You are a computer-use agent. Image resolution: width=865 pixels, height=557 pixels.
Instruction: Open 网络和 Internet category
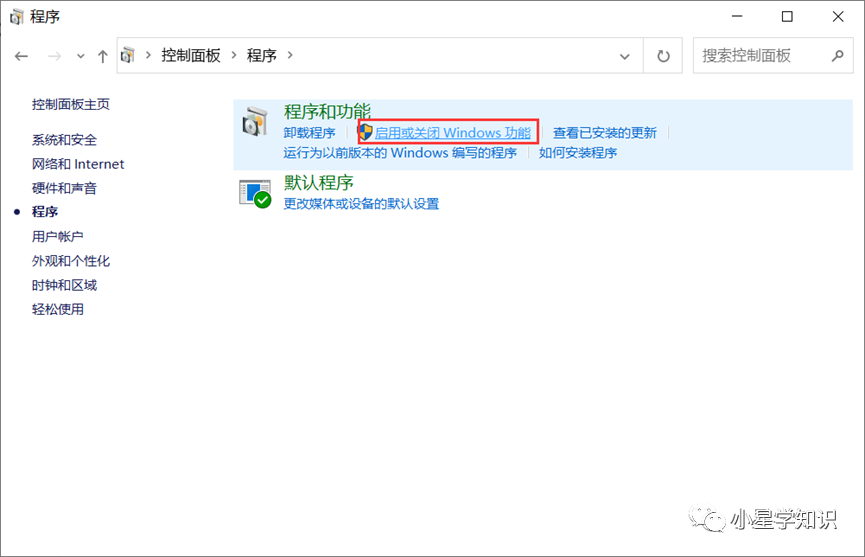[x=78, y=164]
